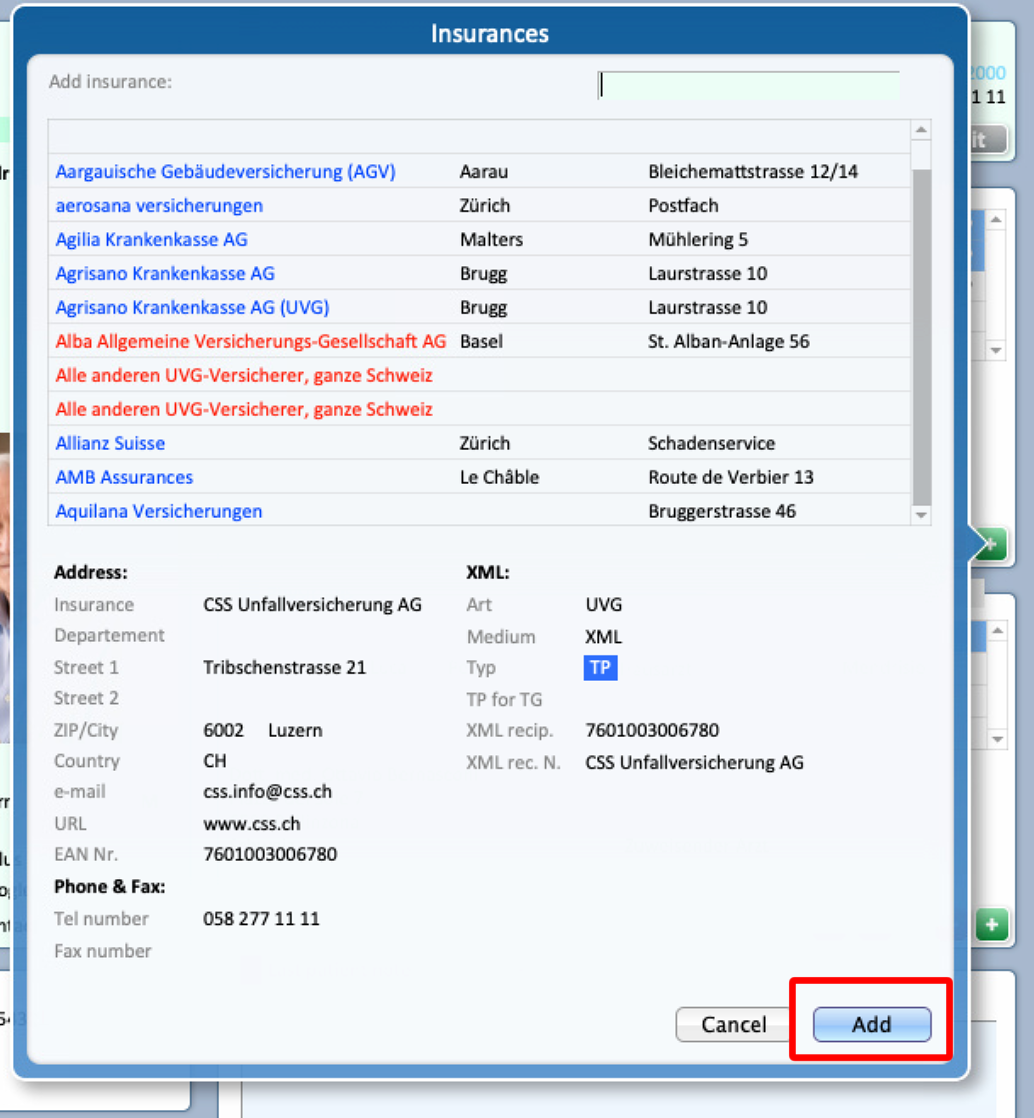
Task: Click the Schadenservice cell
Action: [x=712, y=443]
